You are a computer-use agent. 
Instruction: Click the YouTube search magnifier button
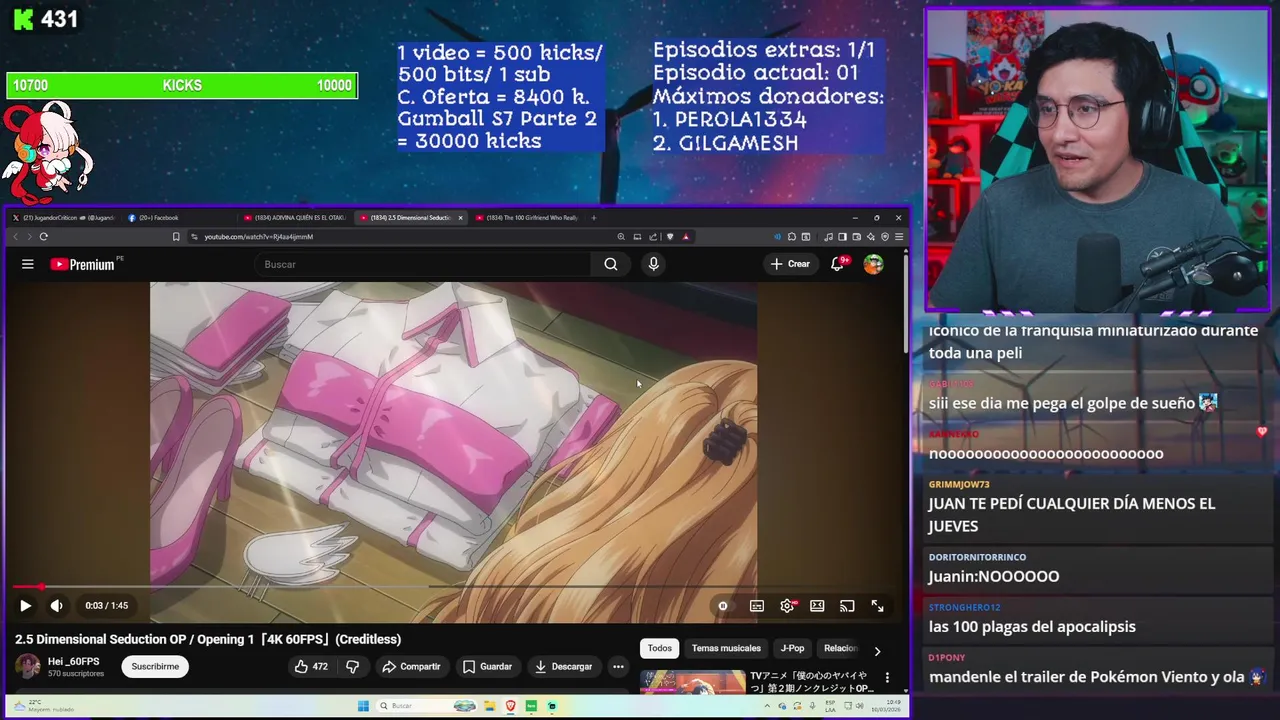click(x=610, y=264)
